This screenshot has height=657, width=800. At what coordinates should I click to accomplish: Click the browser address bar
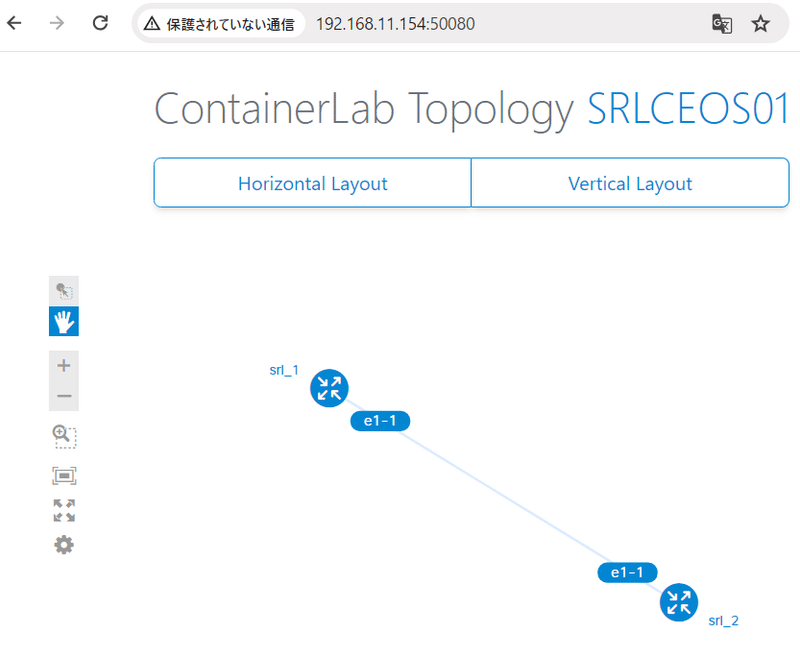pos(450,22)
